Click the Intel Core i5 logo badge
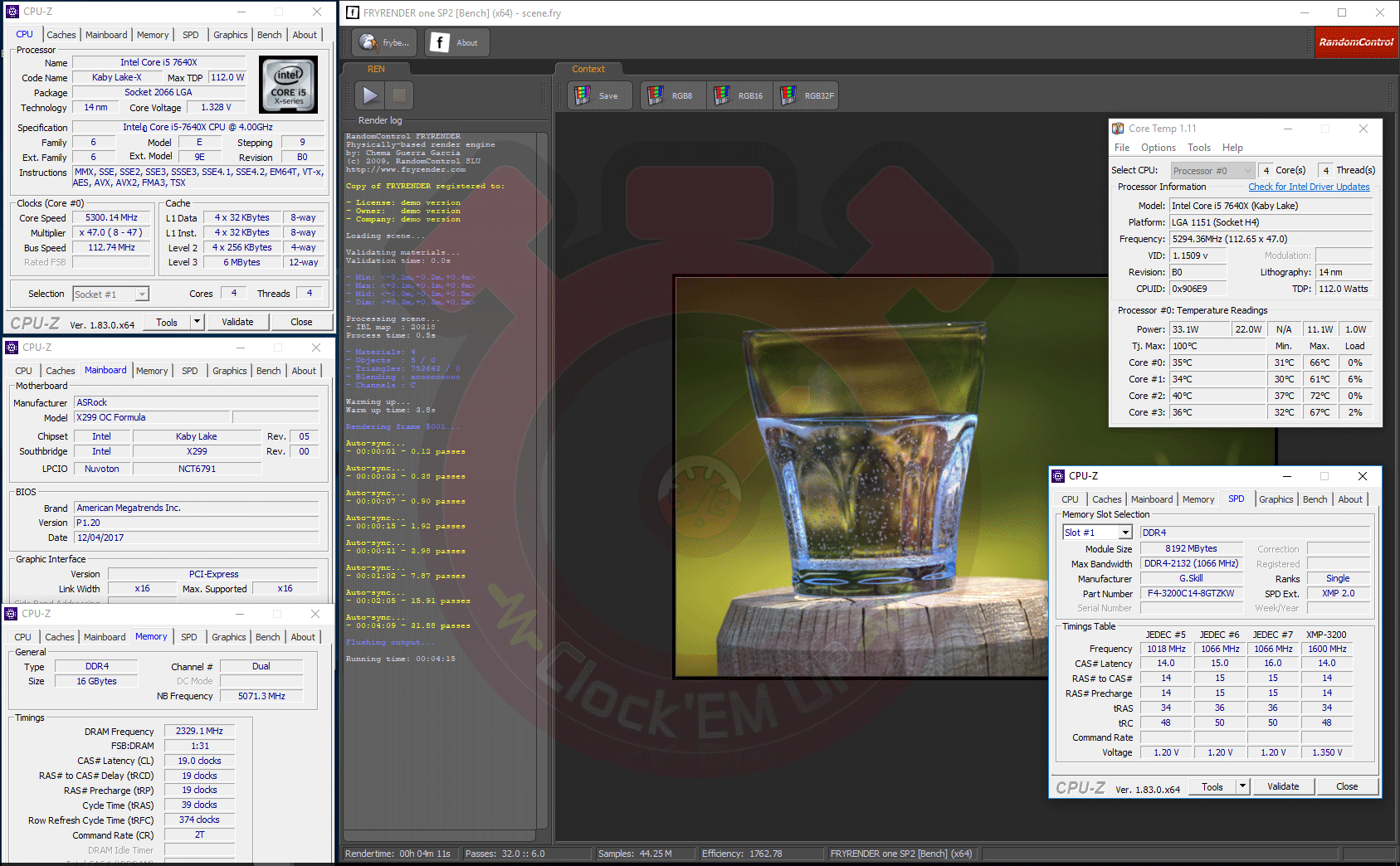Image resolution: width=1400 pixels, height=866 pixels. (x=288, y=85)
